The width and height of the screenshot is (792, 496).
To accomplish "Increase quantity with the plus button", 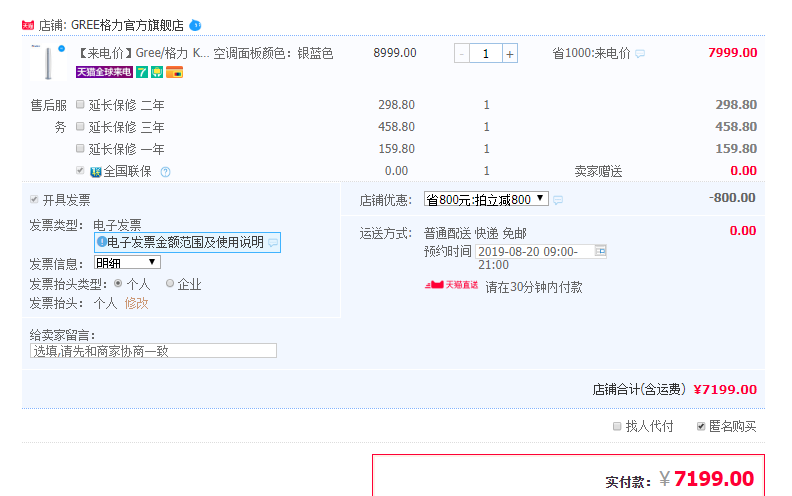I will [x=510, y=54].
